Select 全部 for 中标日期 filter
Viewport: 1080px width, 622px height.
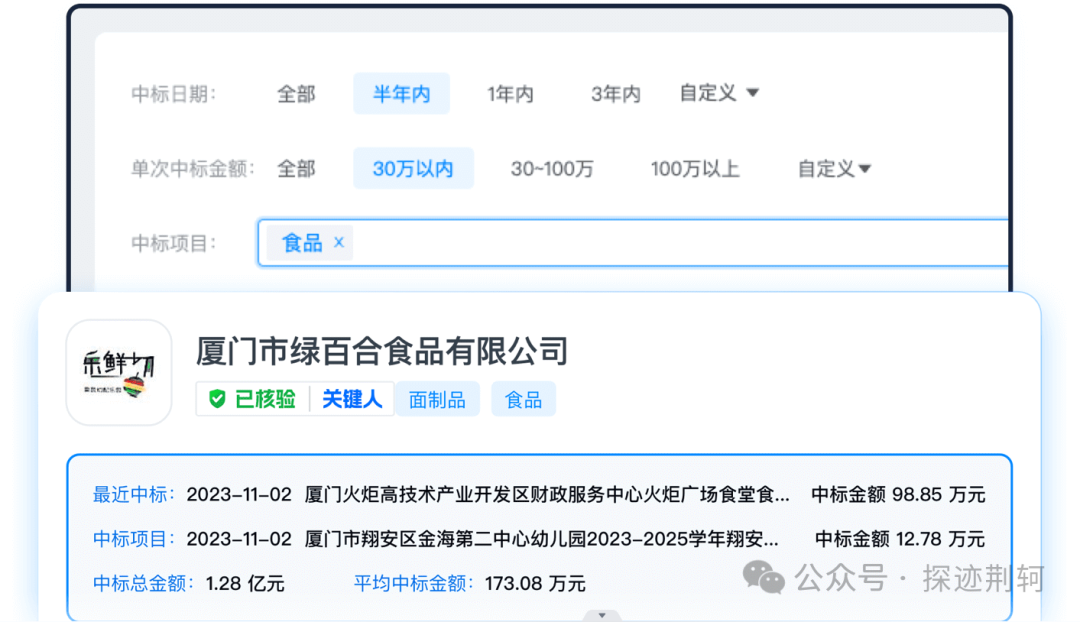[x=296, y=94]
